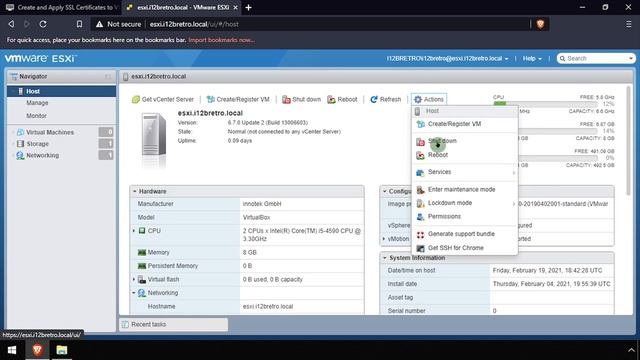Click Brave browser in the taskbar
The width and height of the screenshot is (640, 360).
pos(37,350)
